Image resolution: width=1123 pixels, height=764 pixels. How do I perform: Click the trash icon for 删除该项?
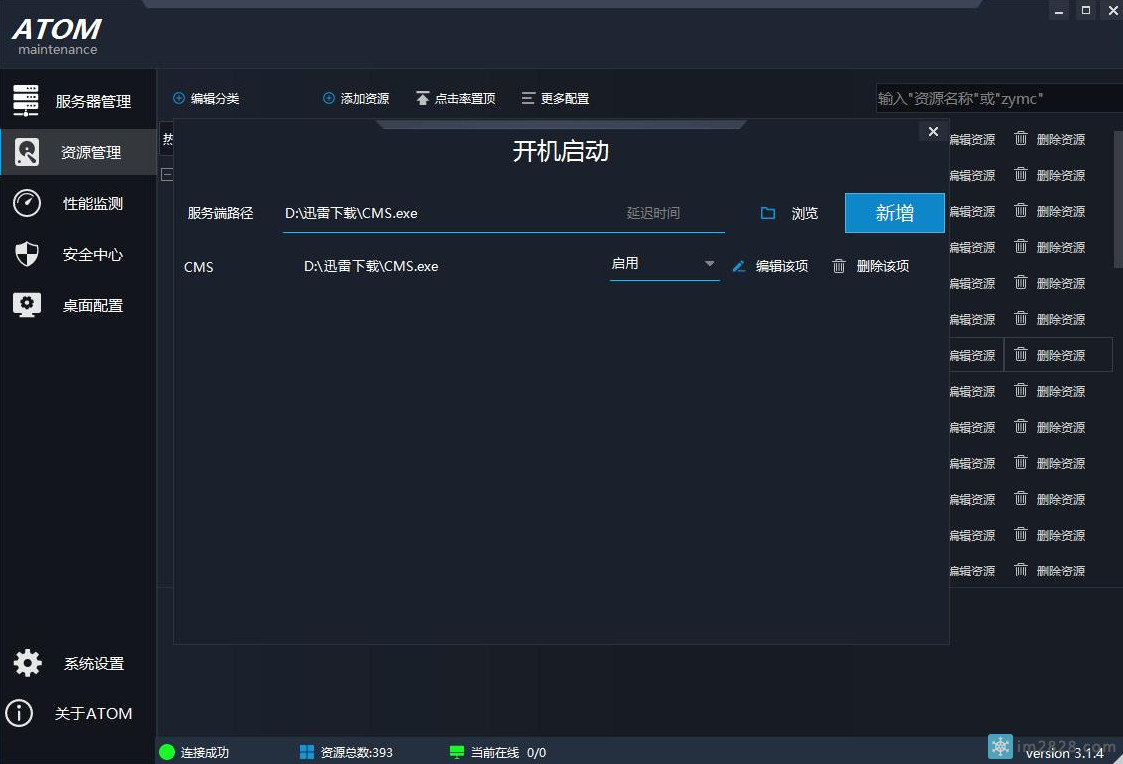[839, 266]
